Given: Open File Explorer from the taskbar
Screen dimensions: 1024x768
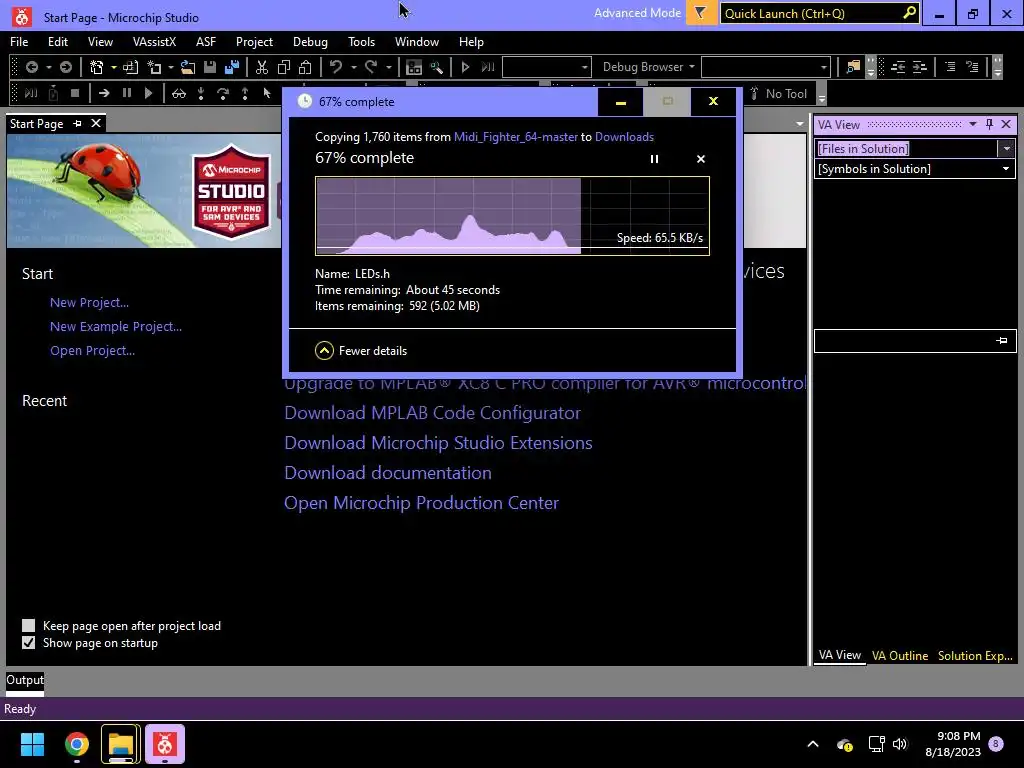Looking at the screenshot, I should click(x=120, y=744).
